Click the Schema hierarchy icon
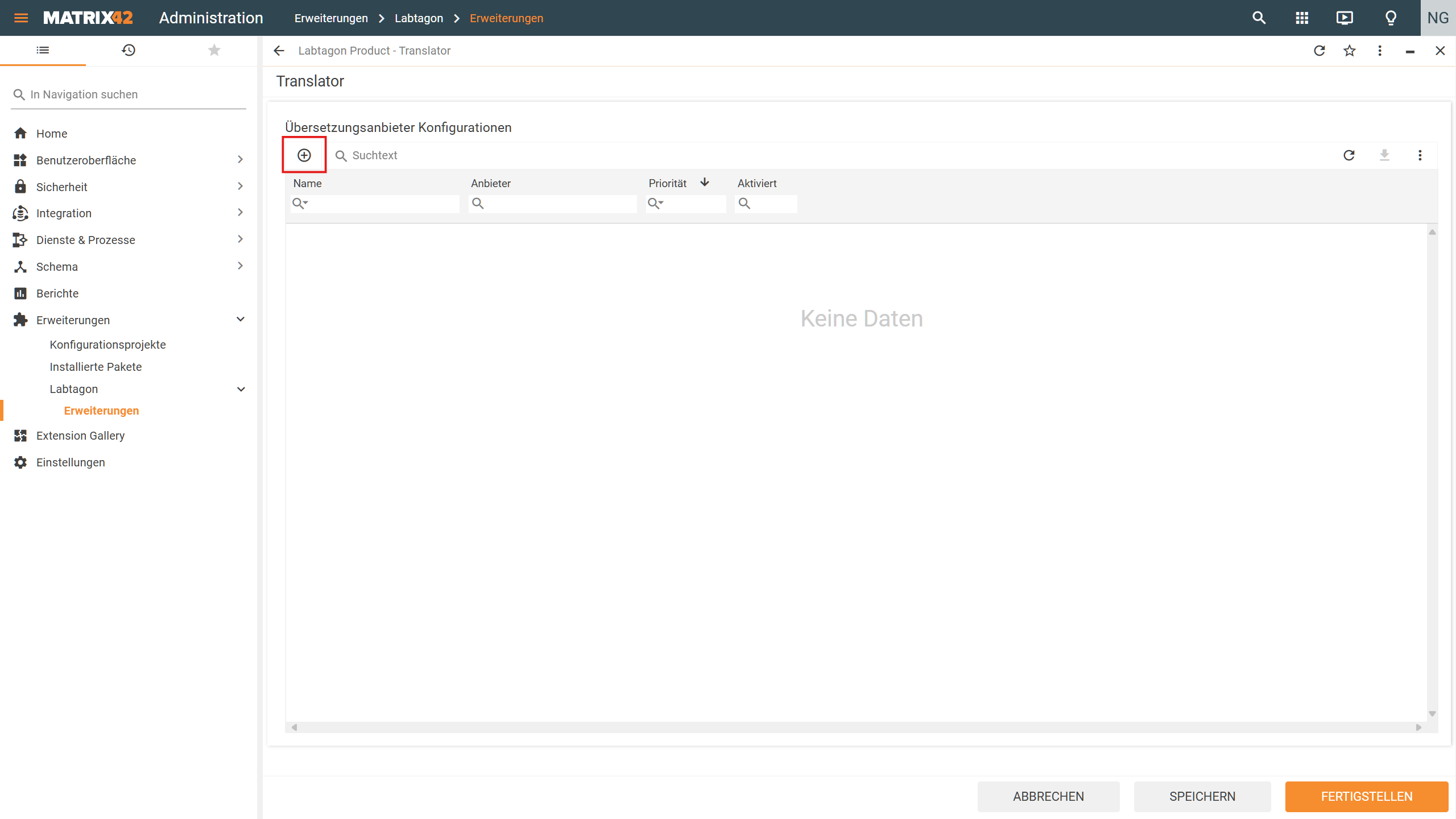 (20, 266)
